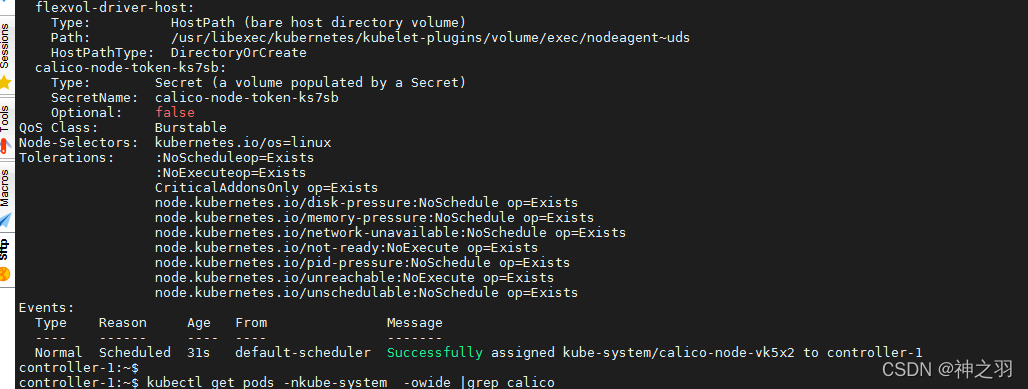The image size is (1028, 389).
Task: Click the red 'false' Optional value
Action: tap(174, 113)
